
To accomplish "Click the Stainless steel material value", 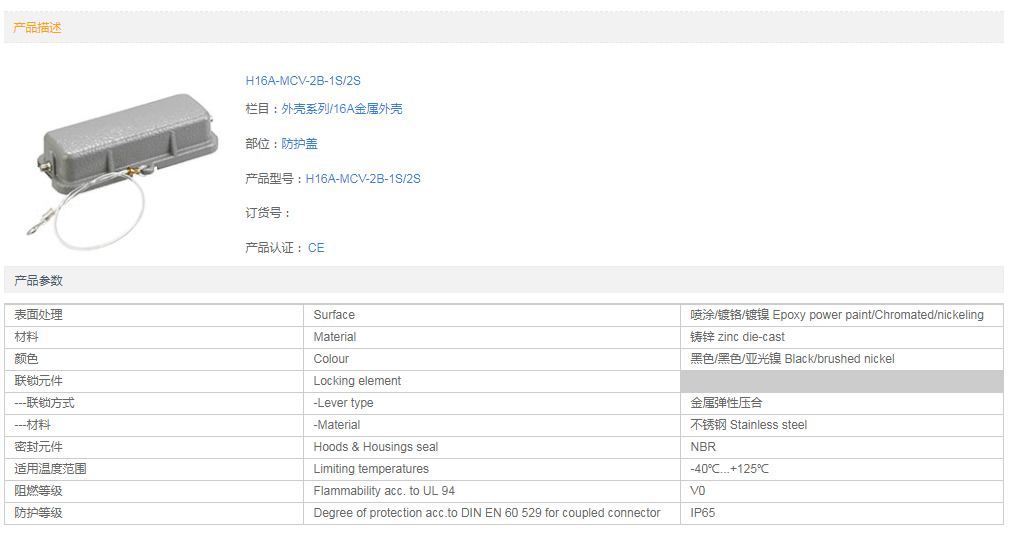I will pyautogui.click(x=748, y=425).
